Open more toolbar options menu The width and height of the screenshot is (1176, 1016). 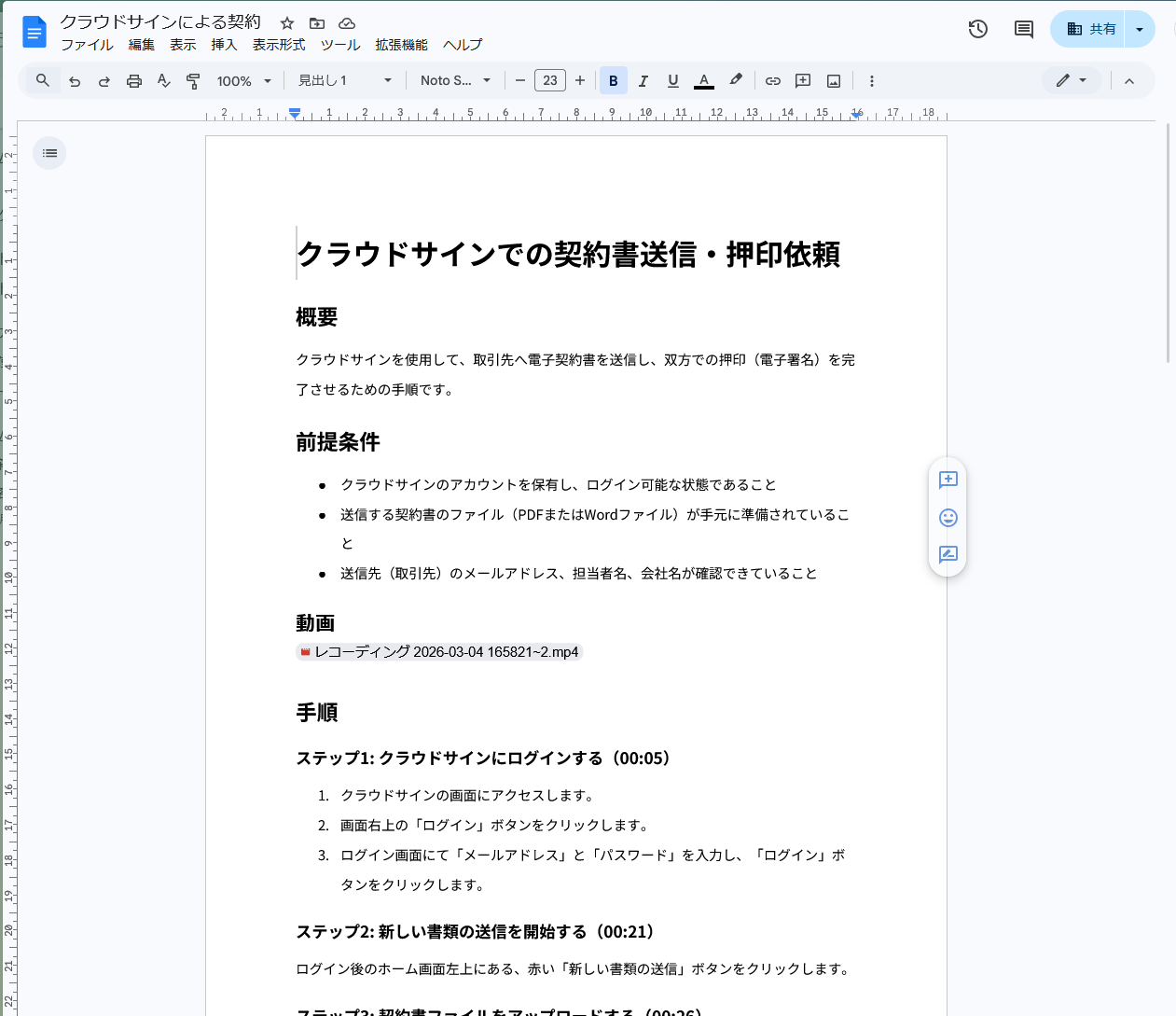point(872,81)
